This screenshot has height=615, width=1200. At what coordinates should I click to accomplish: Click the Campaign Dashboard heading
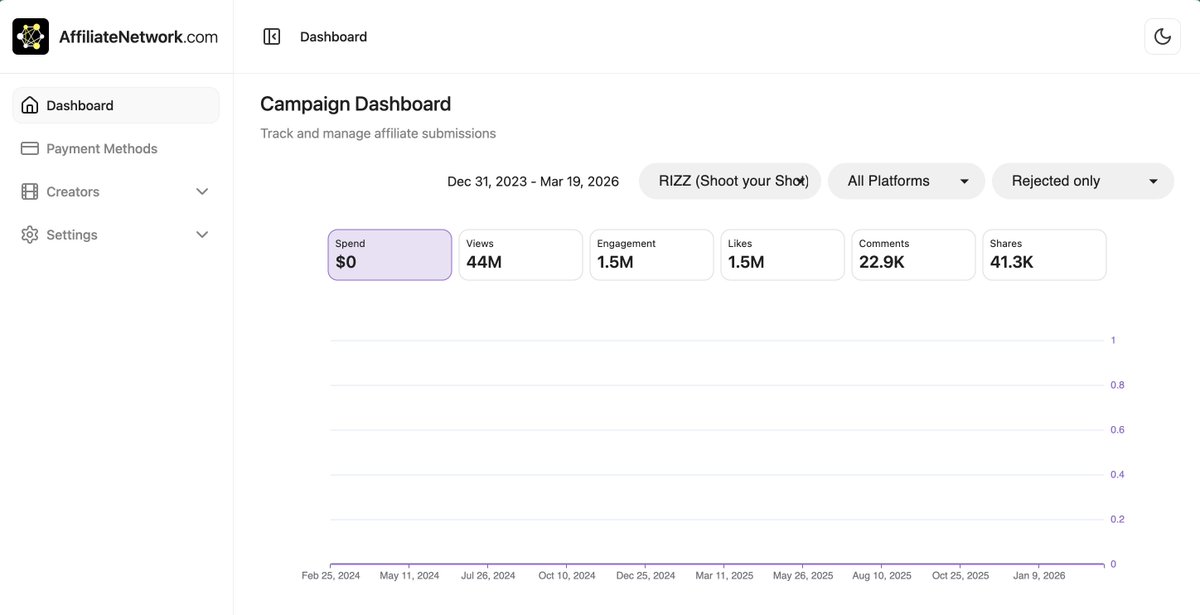[356, 104]
